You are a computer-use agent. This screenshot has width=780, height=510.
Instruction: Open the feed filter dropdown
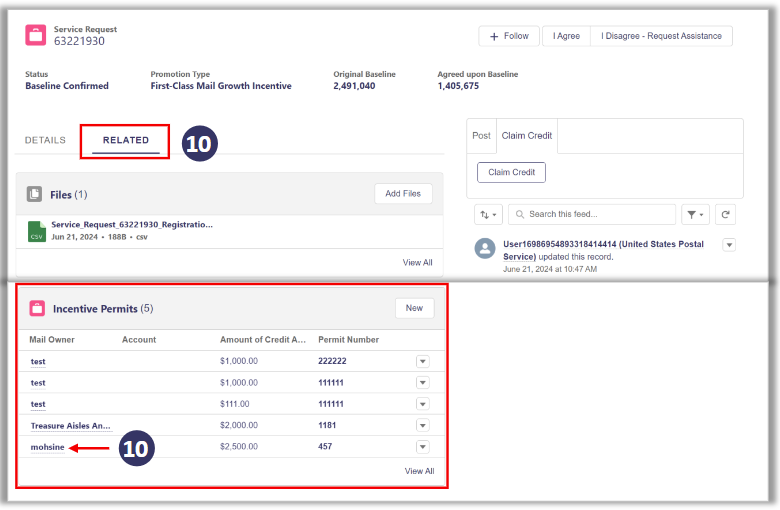(x=695, y=214)
